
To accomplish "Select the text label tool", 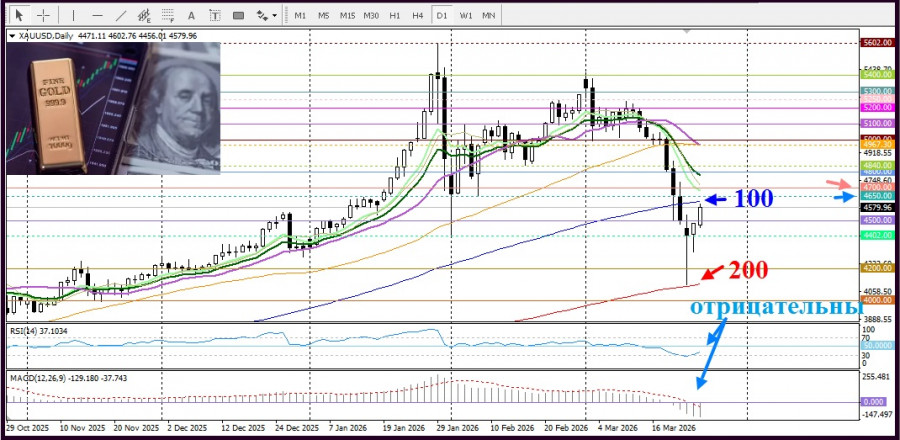I will (x=215, y=16).
